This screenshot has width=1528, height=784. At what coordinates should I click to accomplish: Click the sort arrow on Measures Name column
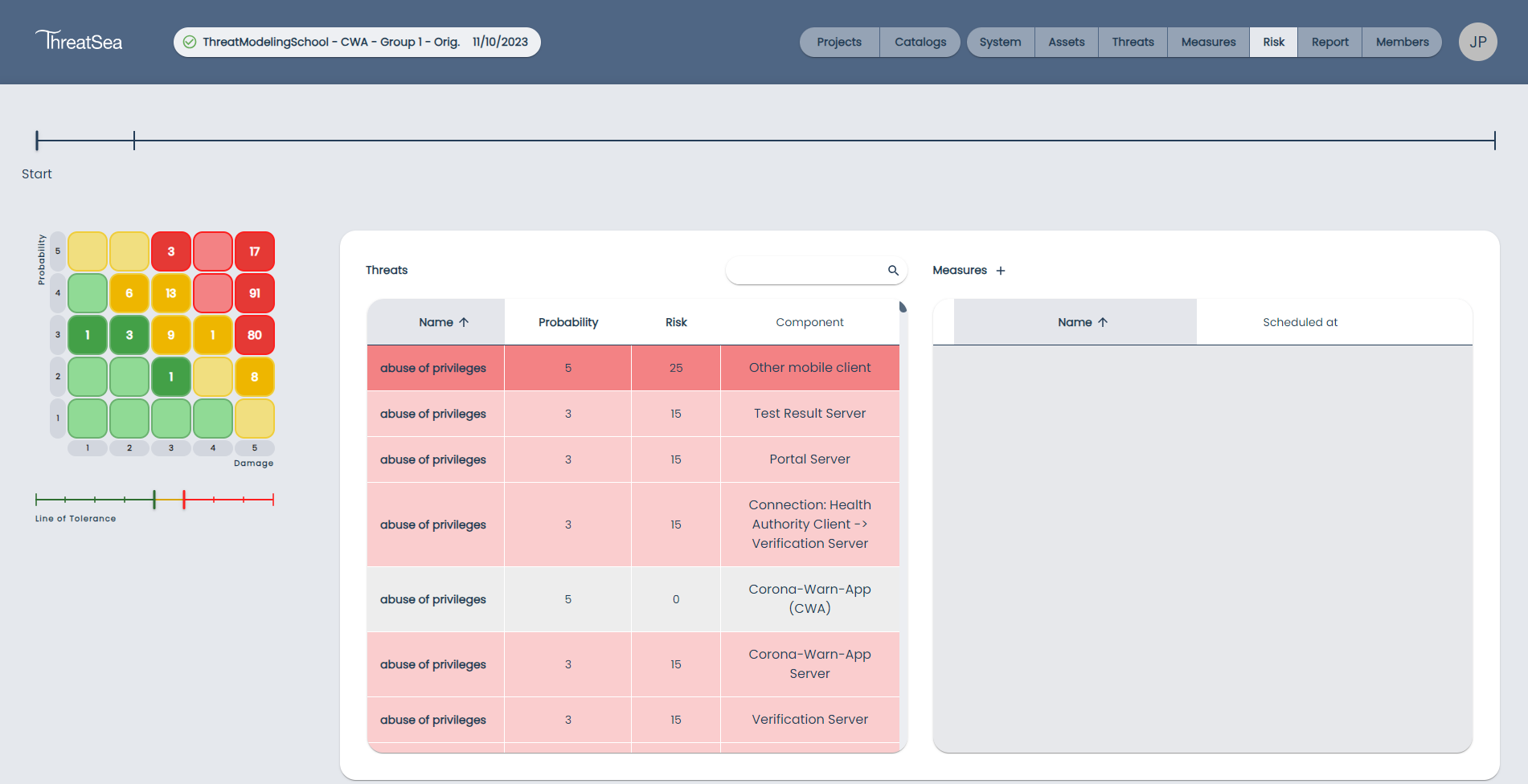click(1103, 321)
